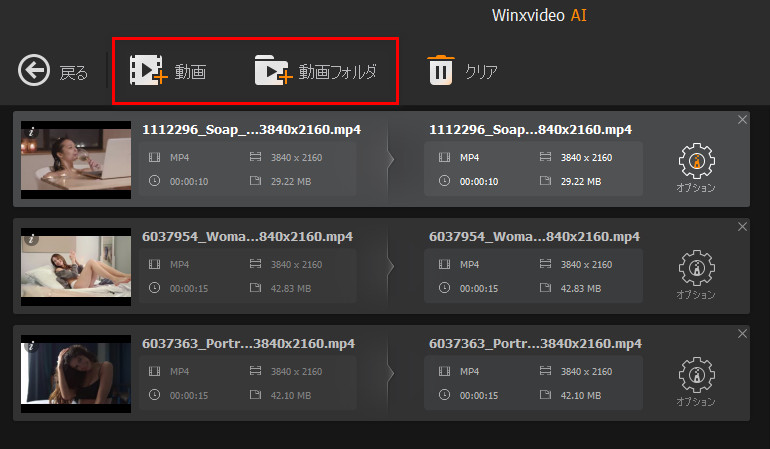Click output filename 6037954_Woma...840x2160.mp4
The height and width of the screenshot is (449, 770).
[x=534, y=237]
